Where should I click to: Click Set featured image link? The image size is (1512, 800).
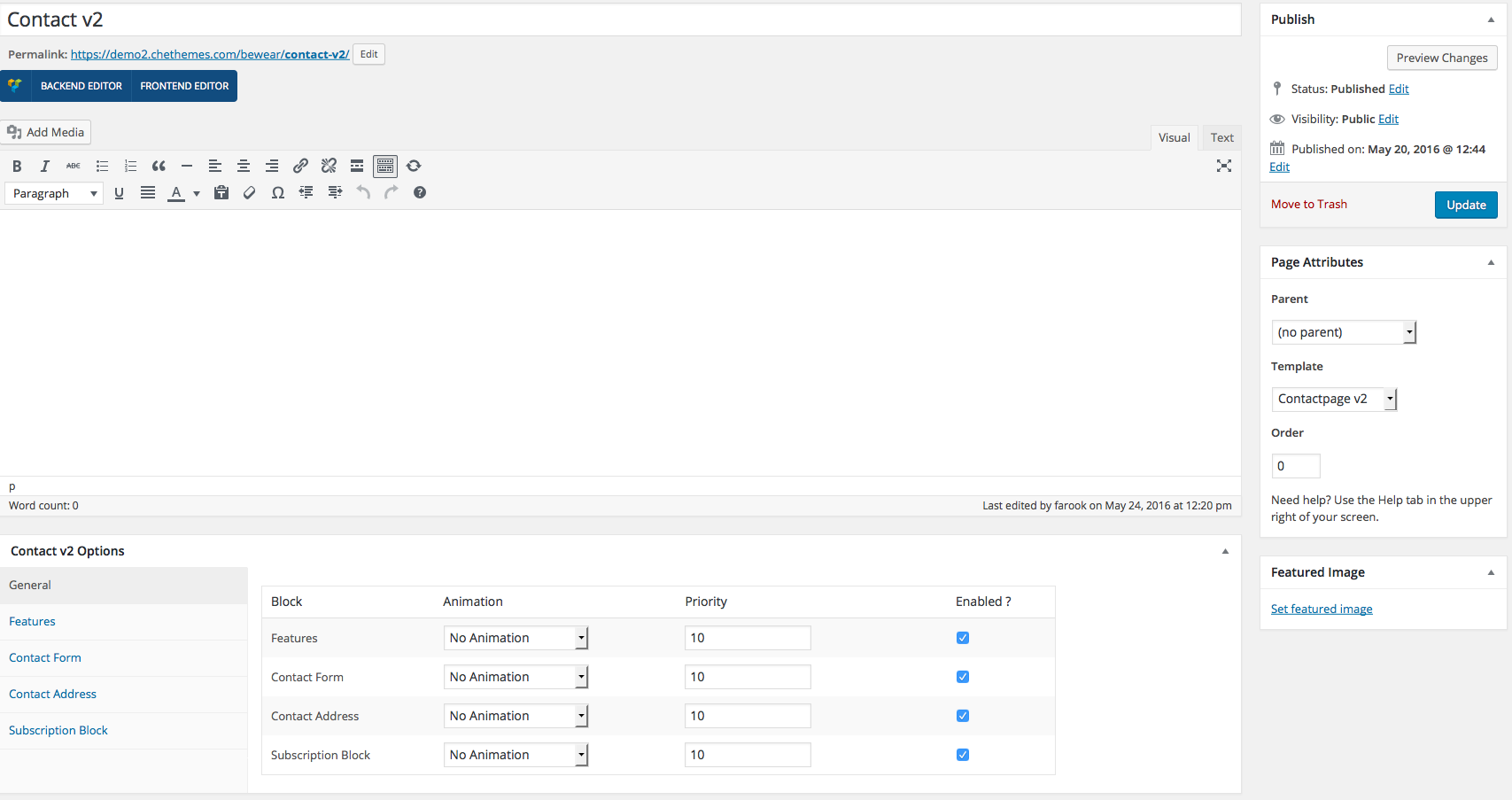click(x=1322, y=609)
